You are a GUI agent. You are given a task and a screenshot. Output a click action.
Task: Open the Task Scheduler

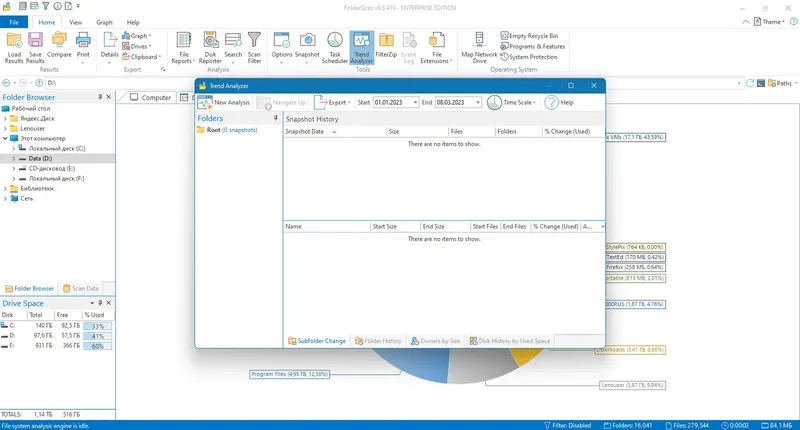point(335,47)
